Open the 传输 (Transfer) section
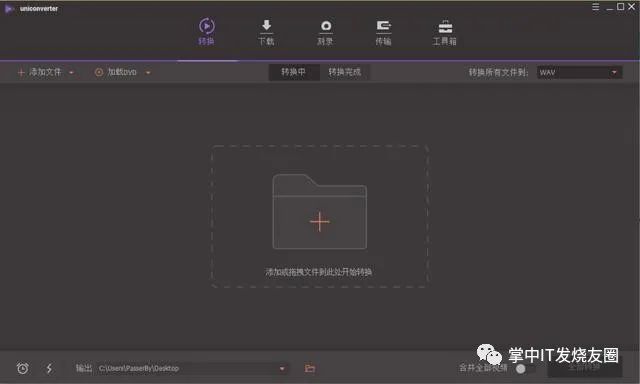The height and width of the screenshot is (384, 640). [x=383, y=32]
